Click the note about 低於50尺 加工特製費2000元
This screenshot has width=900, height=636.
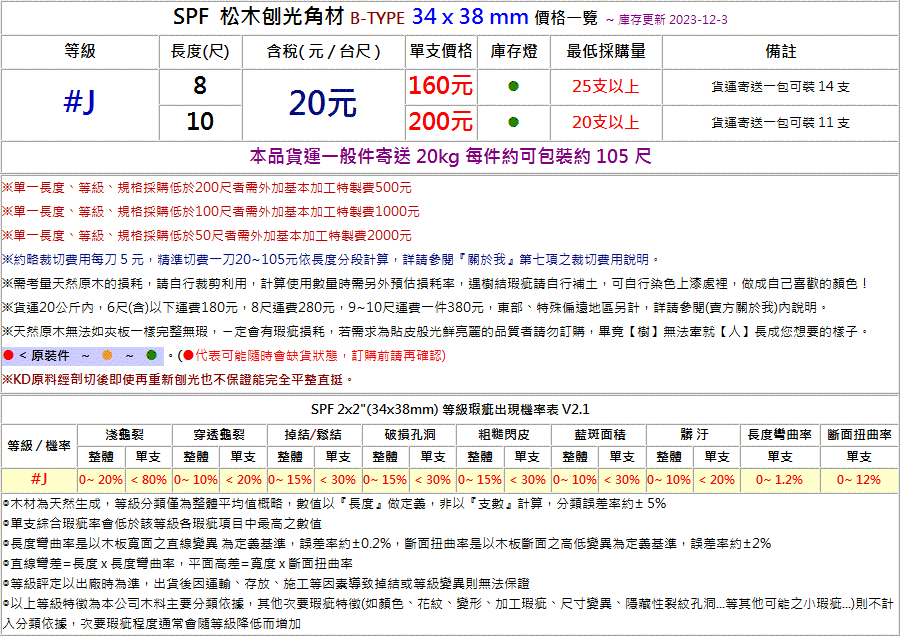coord(207,235)
